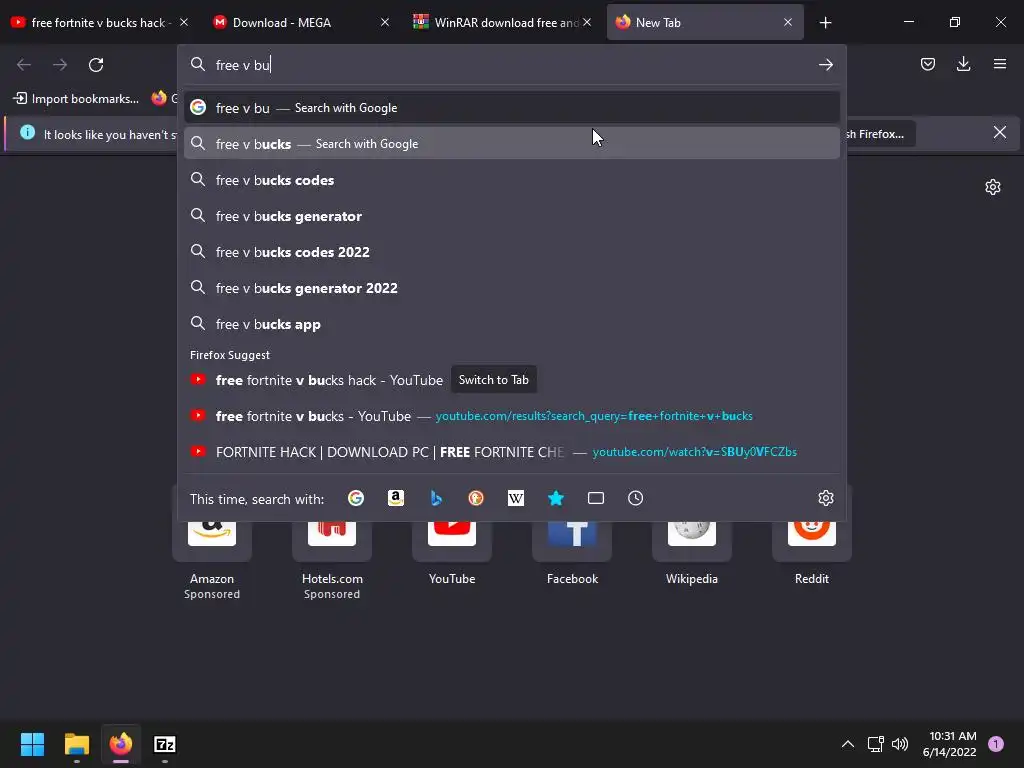1024x768 pixels.
Task: Click the info icon in notification bar
Action: [x=27, y=133]
